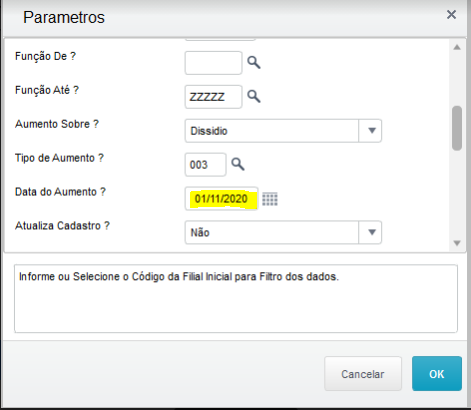The width and height of the screenshot is (471, 410).
Task: Click the OK button
Action: tap(437, 374)
